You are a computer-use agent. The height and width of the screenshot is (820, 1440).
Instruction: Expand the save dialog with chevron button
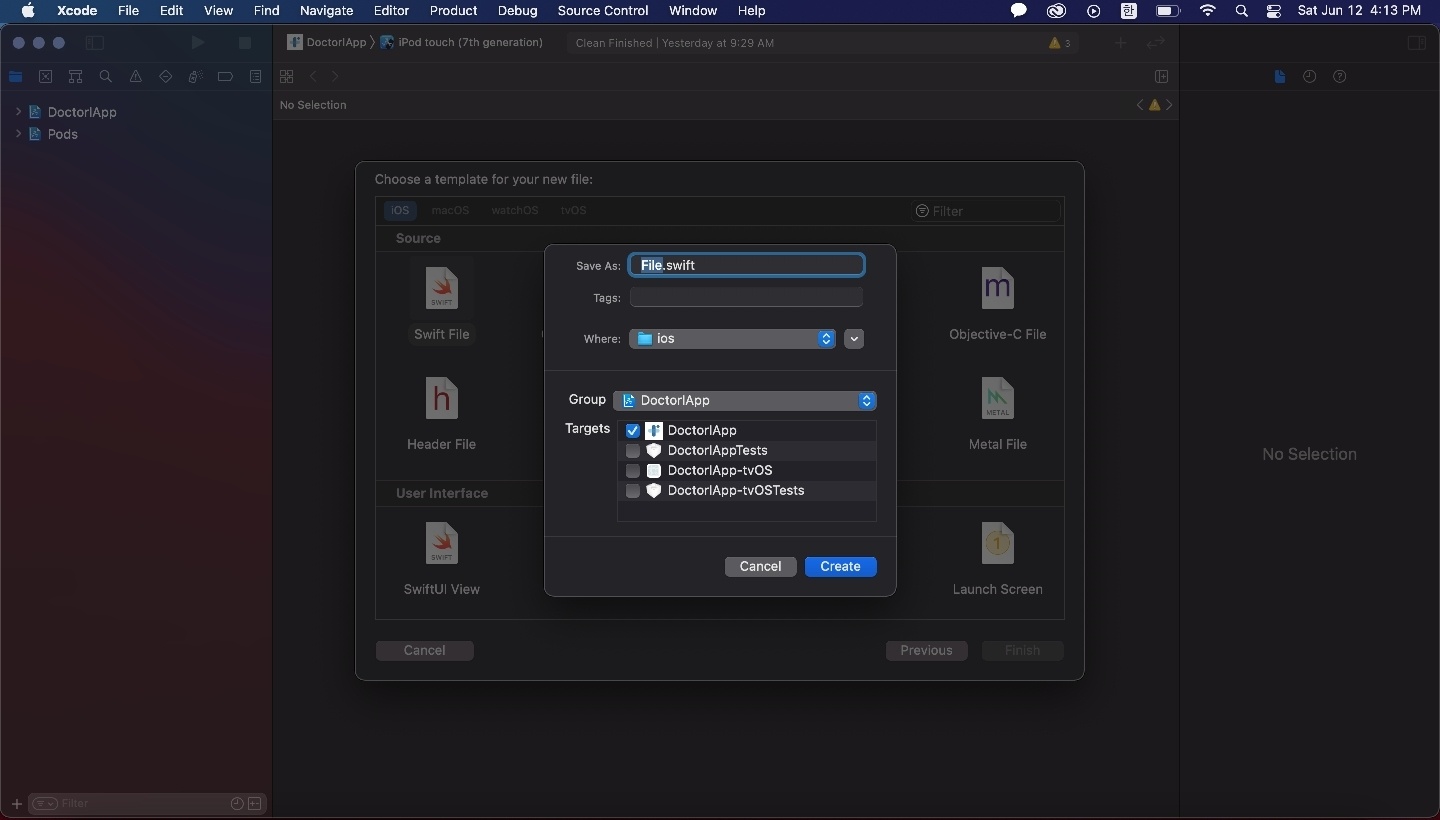(x=853, y=339)
